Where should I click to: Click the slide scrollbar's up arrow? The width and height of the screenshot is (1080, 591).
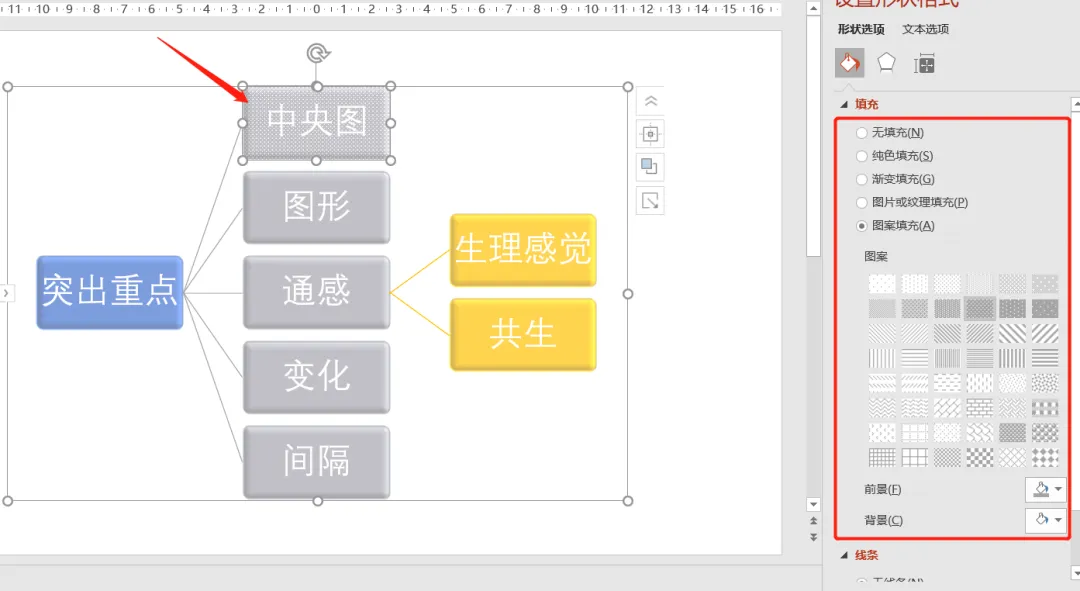pyautogui.click(x=813, y=9)
